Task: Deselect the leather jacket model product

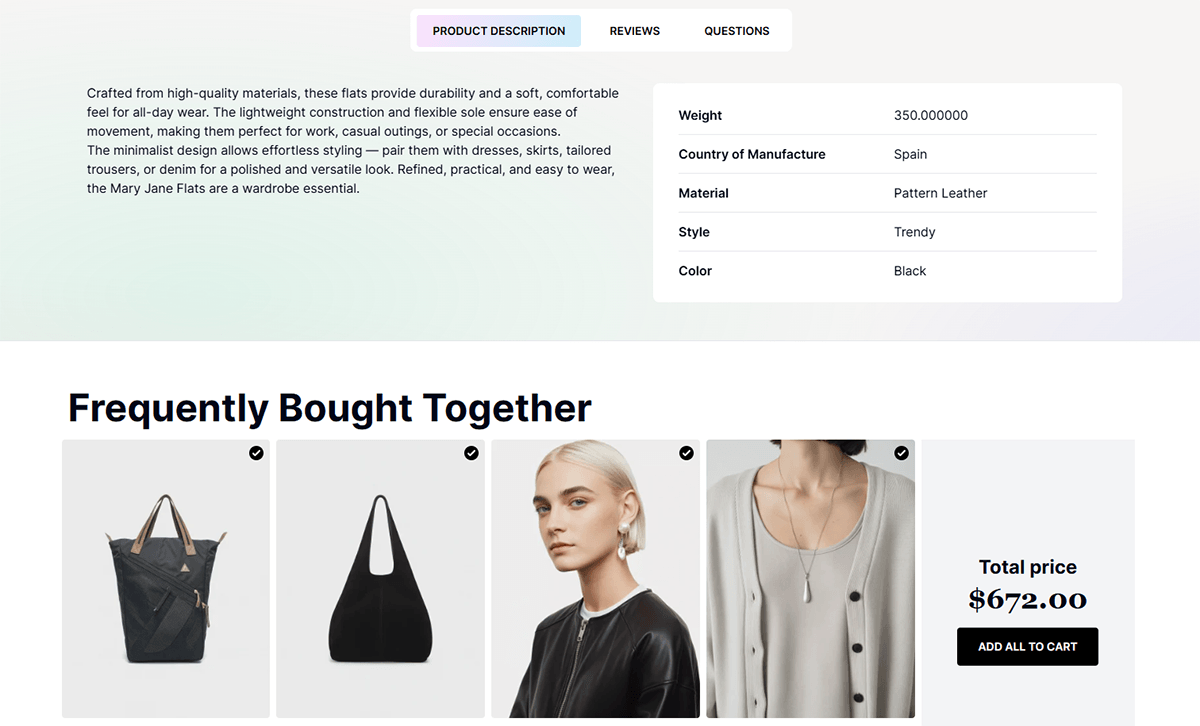Action: pyautogui.click(x=686, y=453)
